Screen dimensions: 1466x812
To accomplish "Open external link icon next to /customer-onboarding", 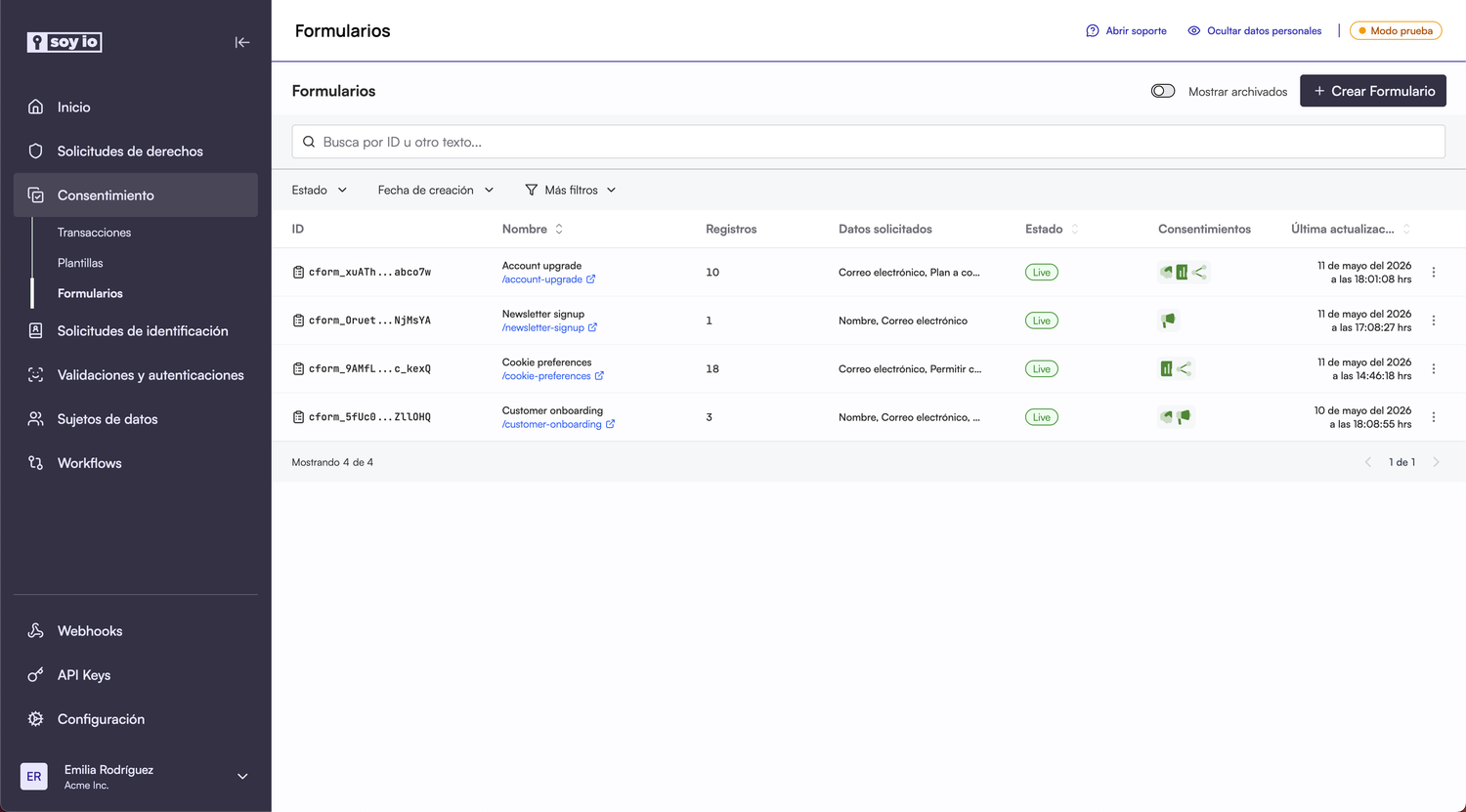I will (611, 424).
